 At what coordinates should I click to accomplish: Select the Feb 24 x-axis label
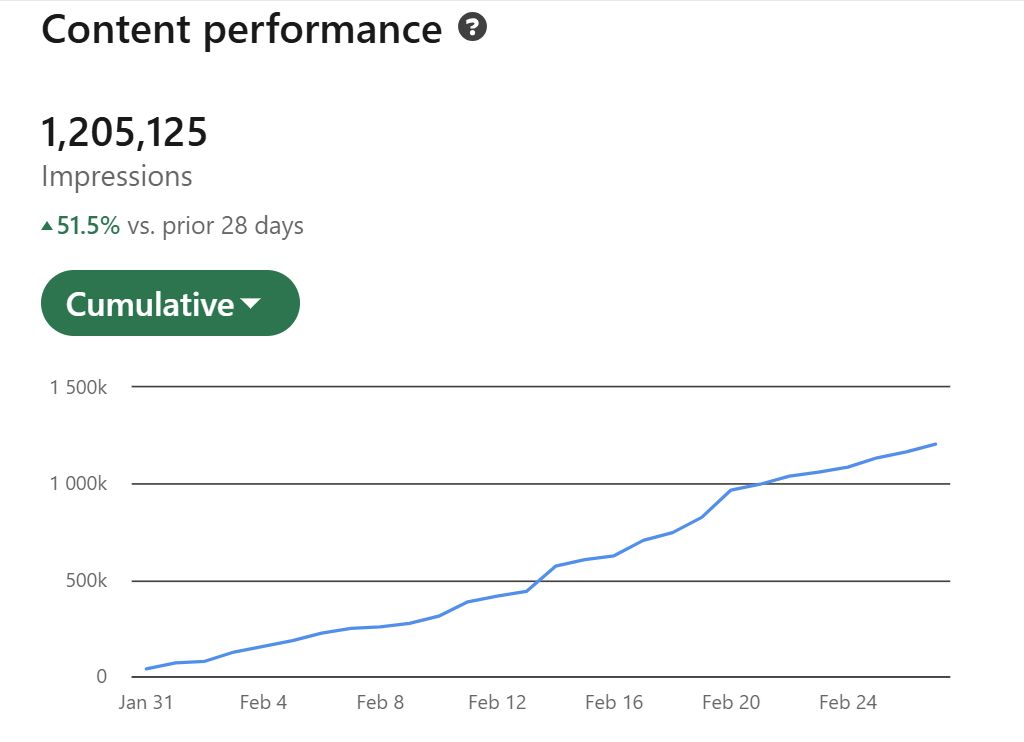[848, 703]
